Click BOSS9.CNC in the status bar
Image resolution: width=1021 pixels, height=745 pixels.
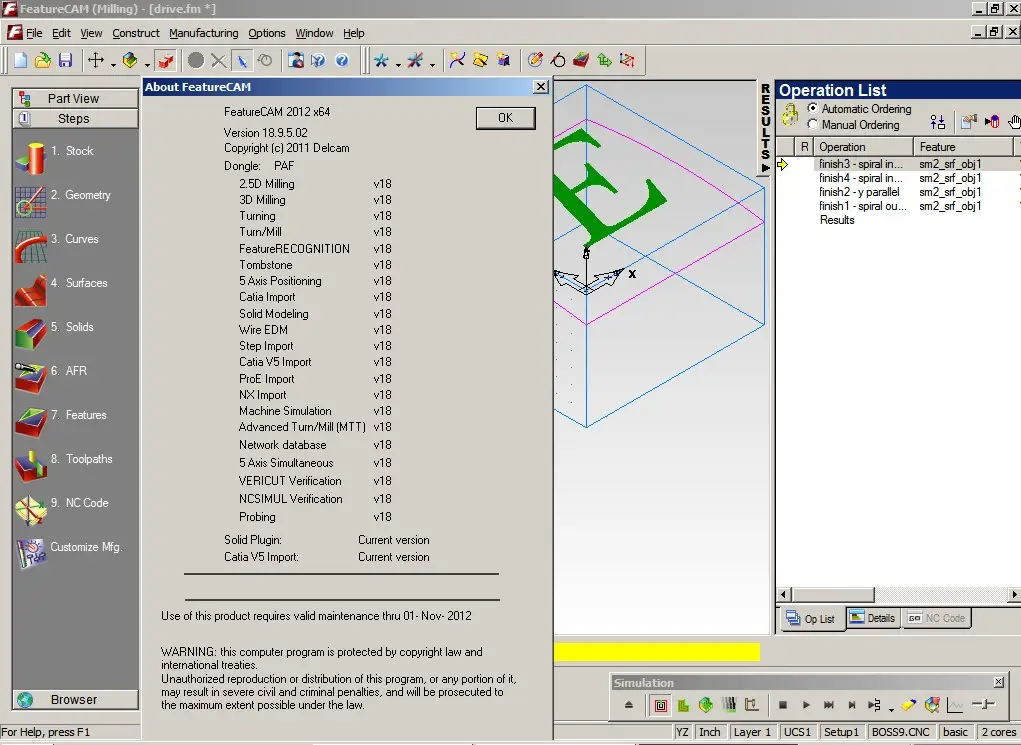point(901,732)
